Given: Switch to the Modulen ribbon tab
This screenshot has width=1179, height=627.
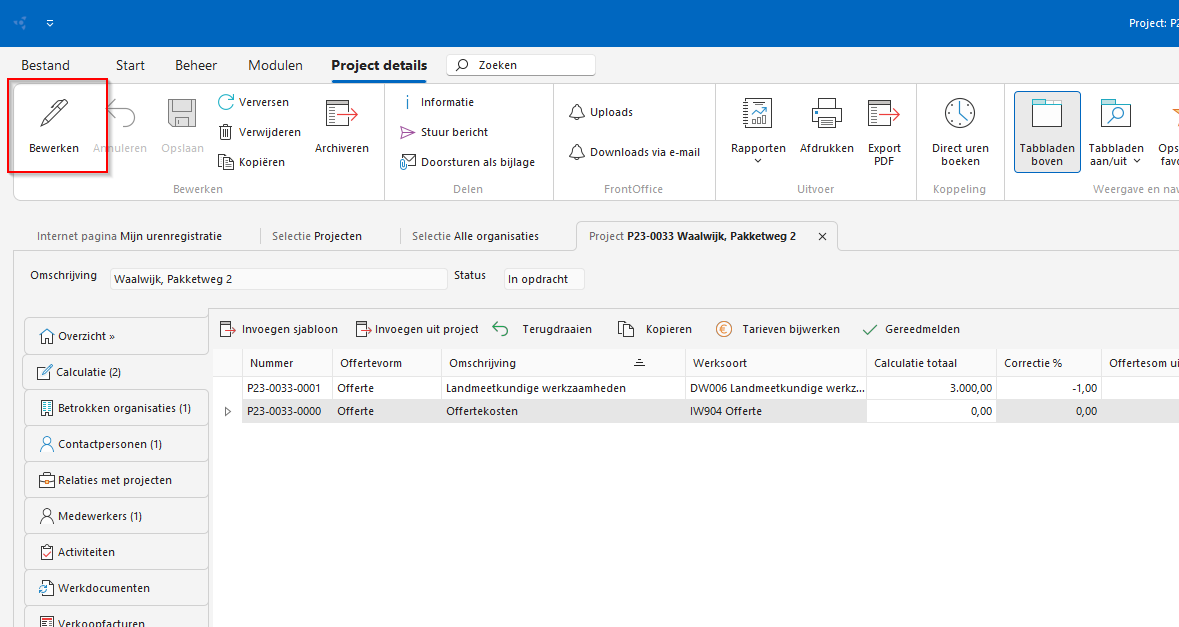Looking at the screenshot, I should (275, 65).
